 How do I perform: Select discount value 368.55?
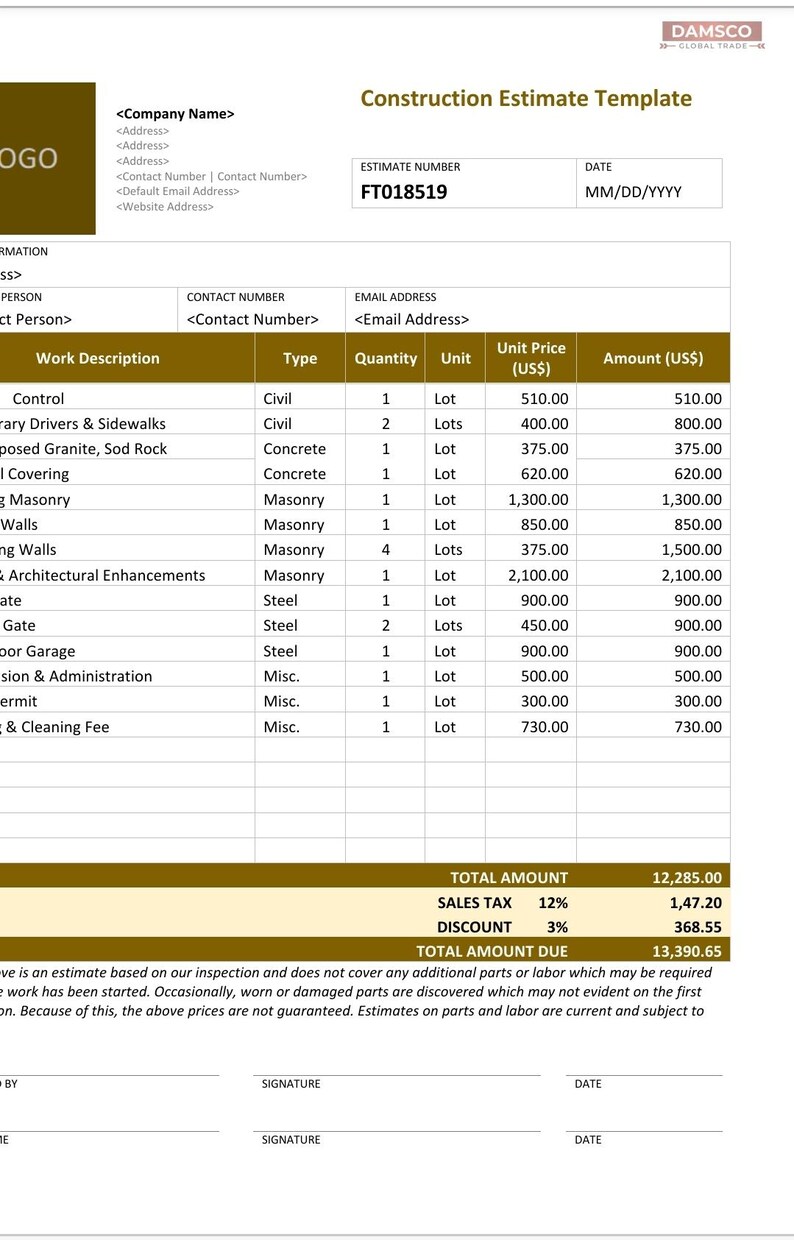(x=698, y=927)
